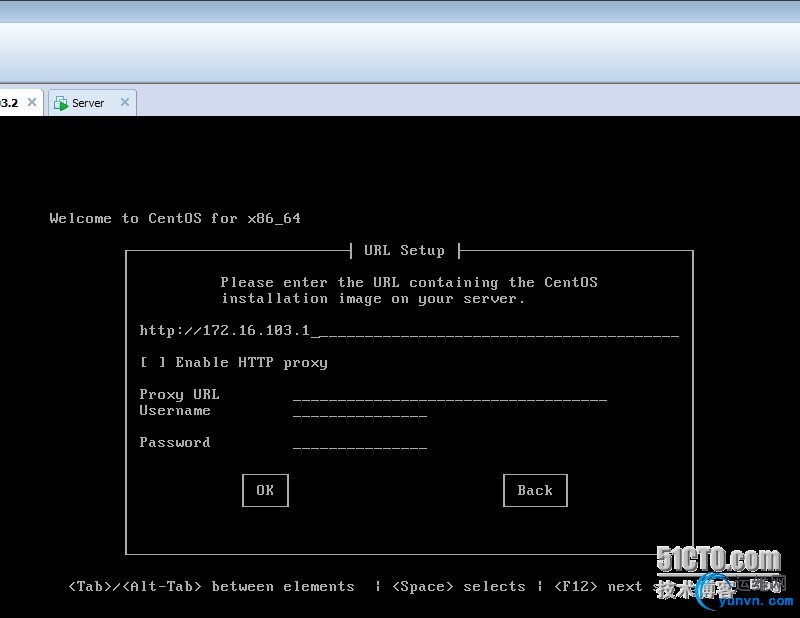Click the Welcome to CentOS for x86_64 text
The width and height of the screenshot is (800, 618).
point(175,218)
